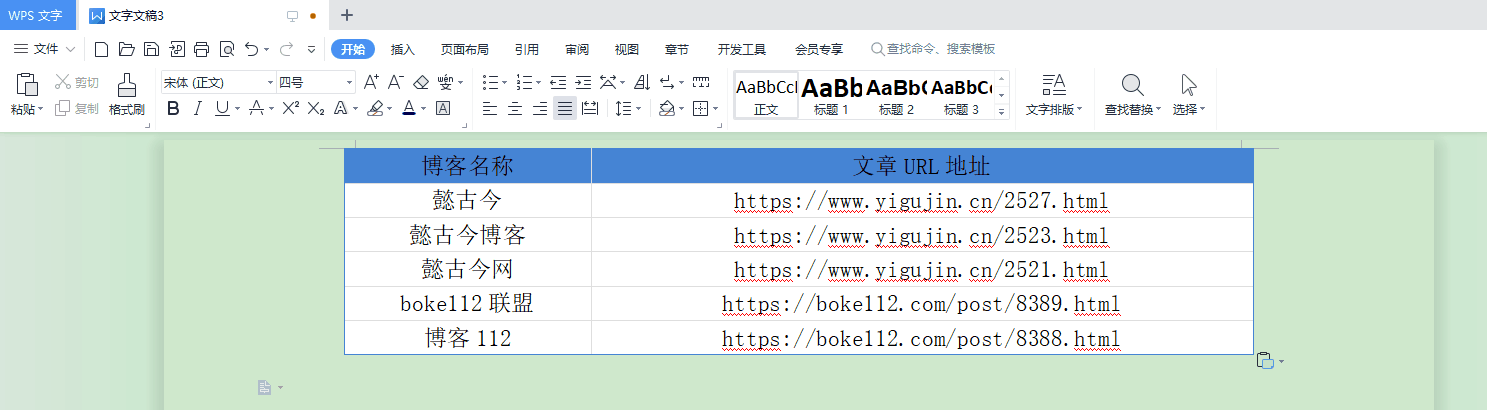The height and width of the screenshot is (410, 1487).
Task: Toggle Italic formatting
Action: (x=197, y=108)
